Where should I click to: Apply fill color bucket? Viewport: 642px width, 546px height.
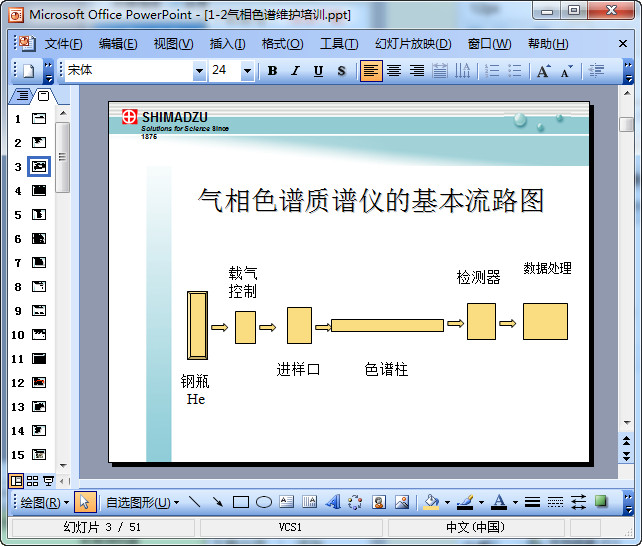(431, 502)
